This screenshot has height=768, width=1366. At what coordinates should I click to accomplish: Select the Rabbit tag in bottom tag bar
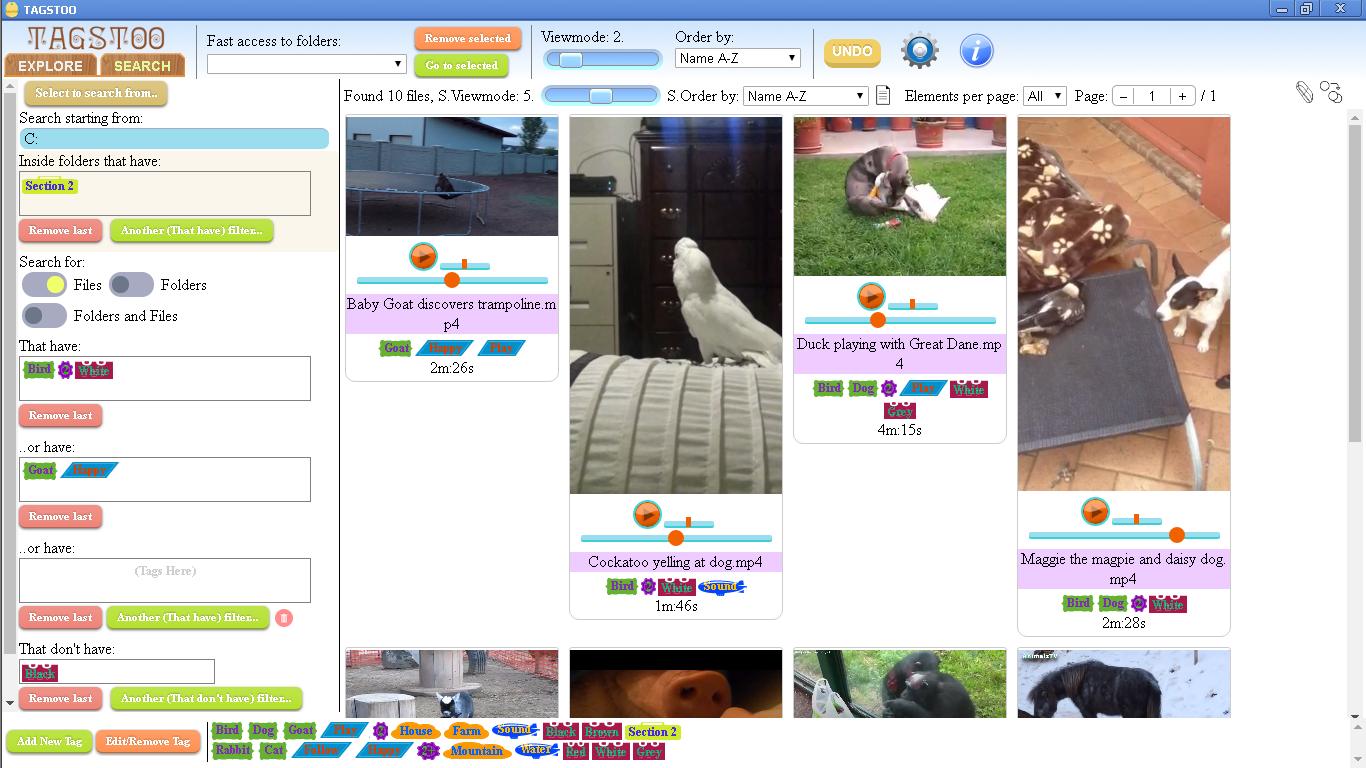point(233,750)
